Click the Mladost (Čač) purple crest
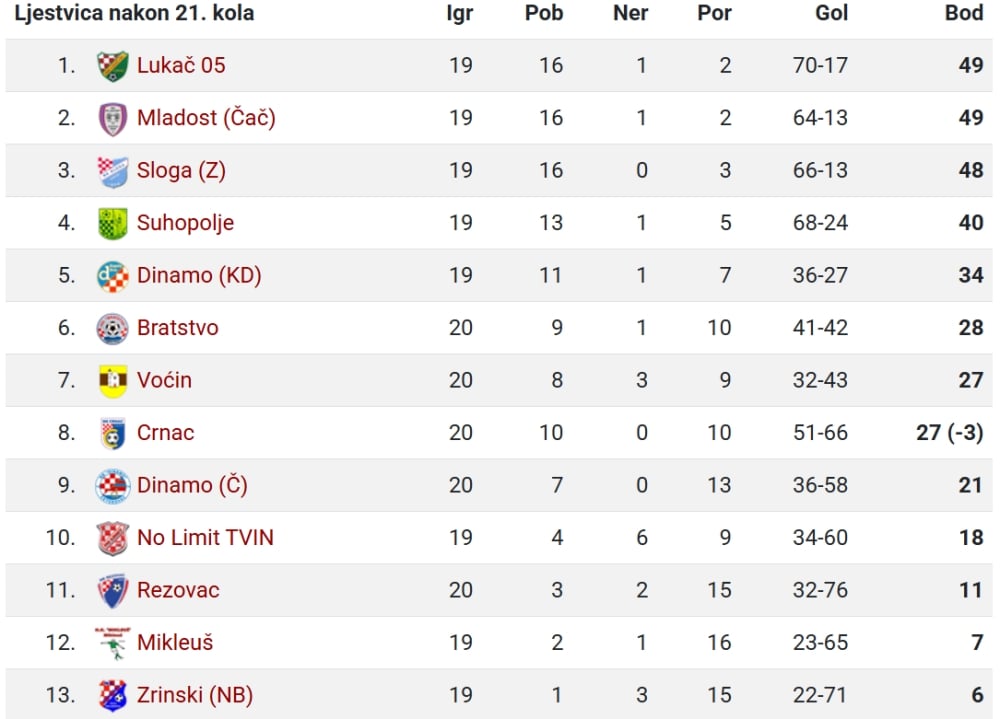This screenshot has height=719, width=1000. (113, 119)
